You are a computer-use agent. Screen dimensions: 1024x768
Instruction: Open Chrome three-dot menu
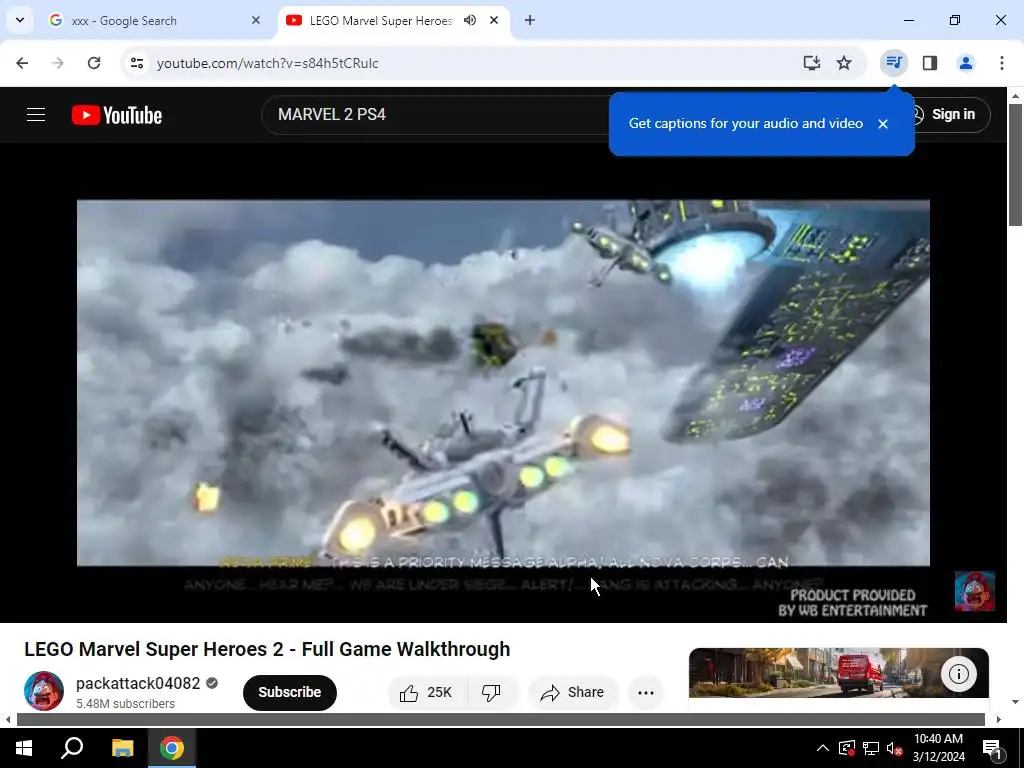click(1001, 63)
